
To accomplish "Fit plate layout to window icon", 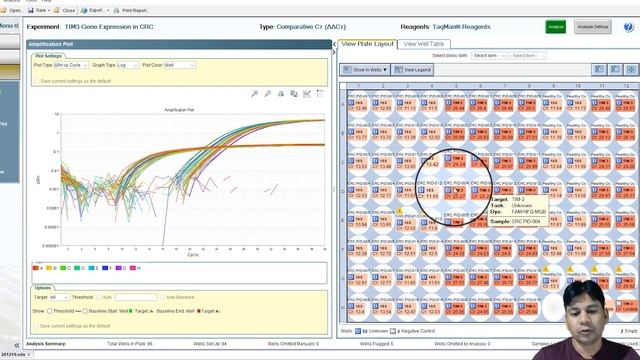I will [631, 70].
